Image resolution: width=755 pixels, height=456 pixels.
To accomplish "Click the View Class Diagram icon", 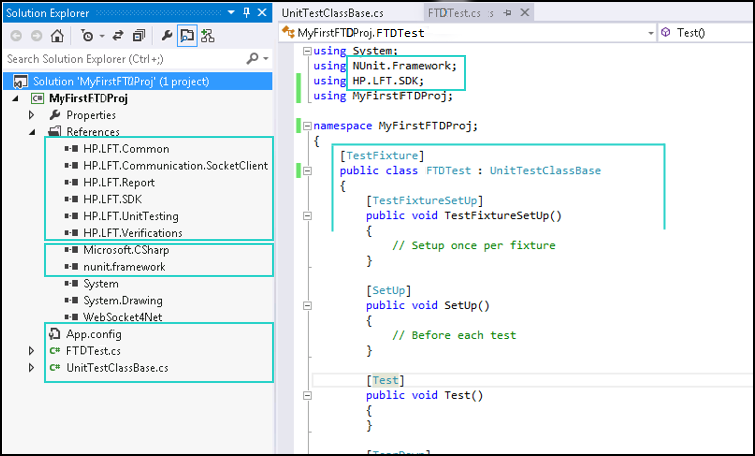I will pos(208,36).
